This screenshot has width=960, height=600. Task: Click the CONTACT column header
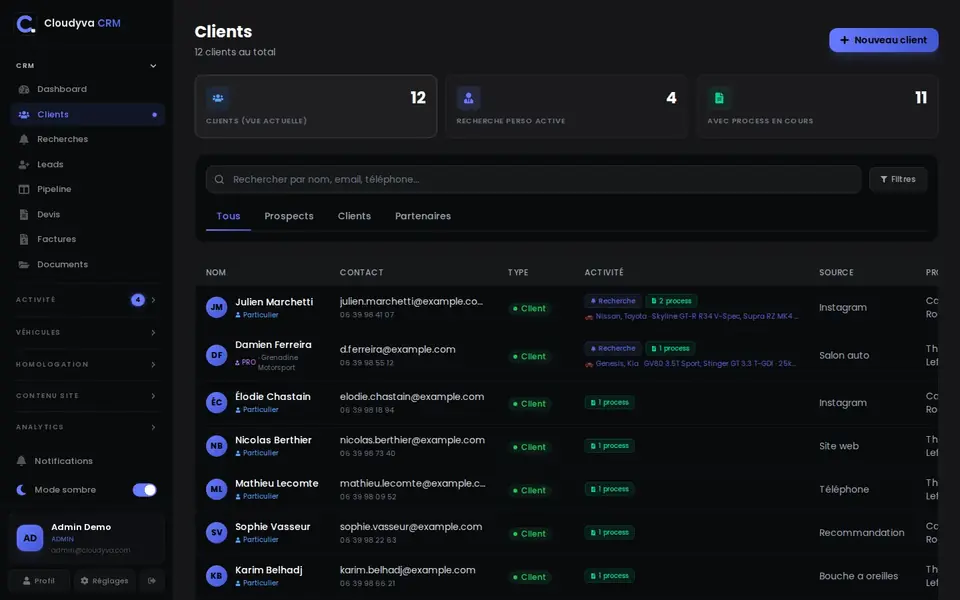(x=361, y=272)
